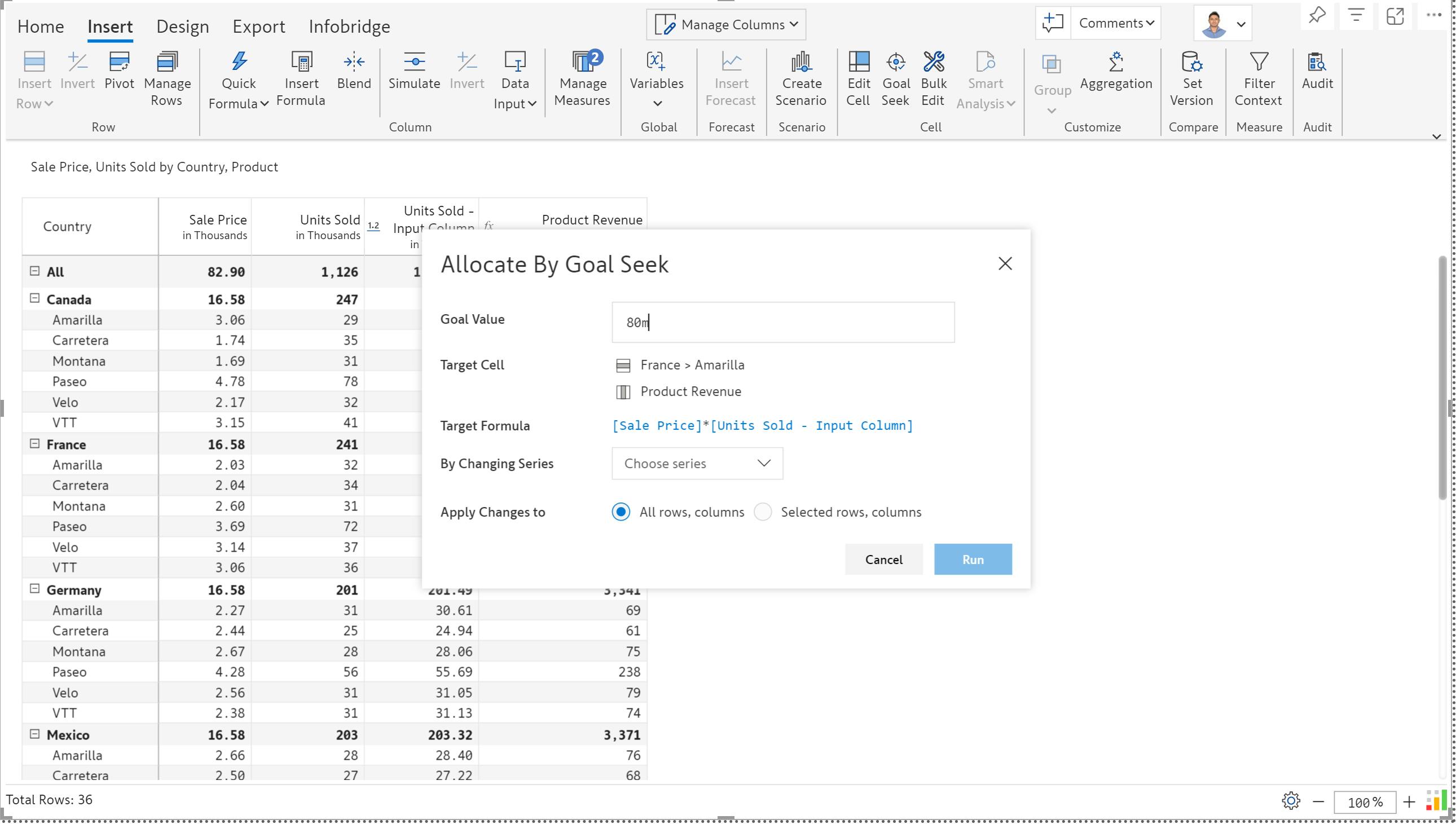Switch to Insert tab
Viewport: 1456px width, 824px height.
(x=110, y=27)
